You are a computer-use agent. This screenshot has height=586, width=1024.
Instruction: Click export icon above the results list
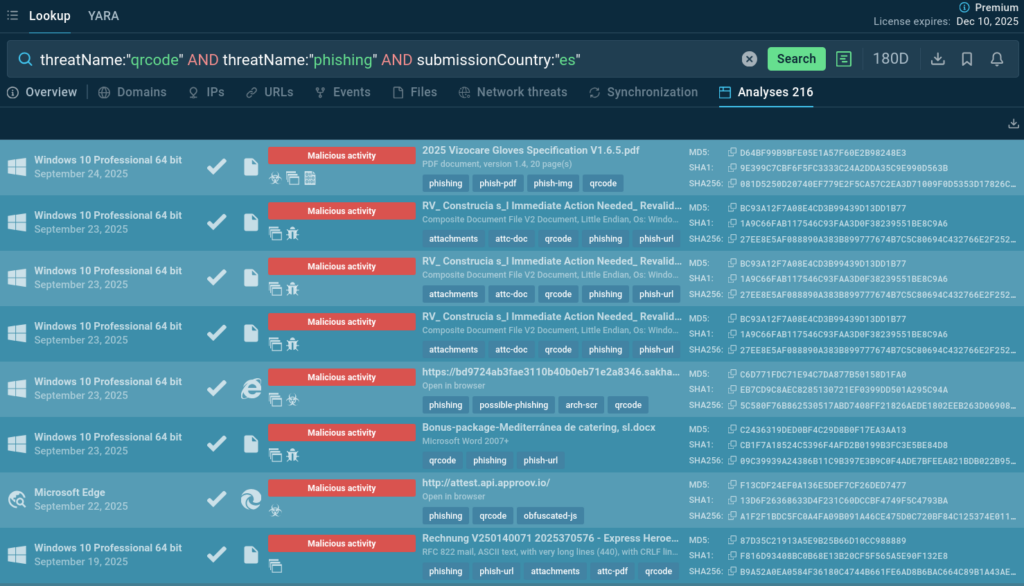(x=1014, y=124)
